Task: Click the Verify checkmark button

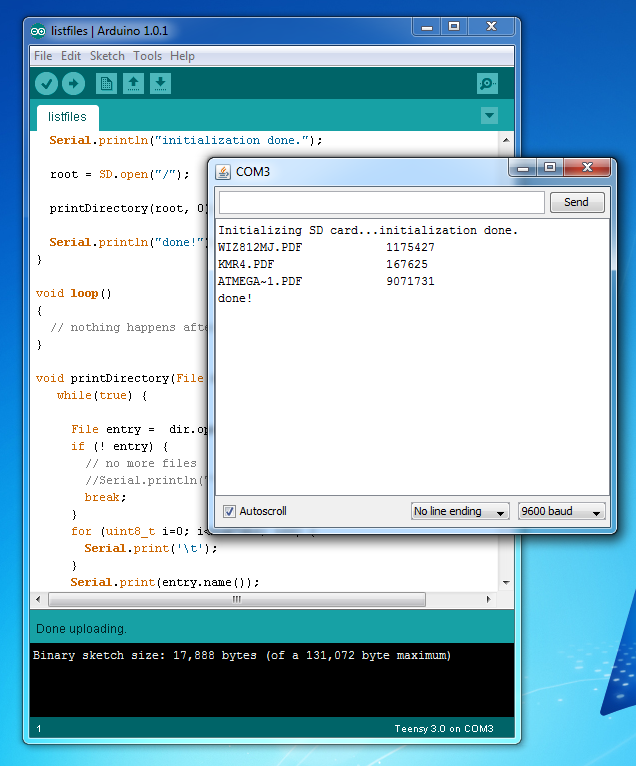Action: pos(46,84)
